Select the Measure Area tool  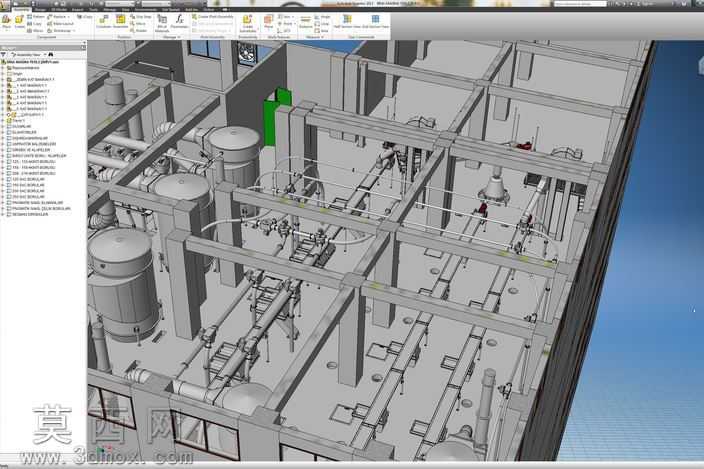point(322,31)
